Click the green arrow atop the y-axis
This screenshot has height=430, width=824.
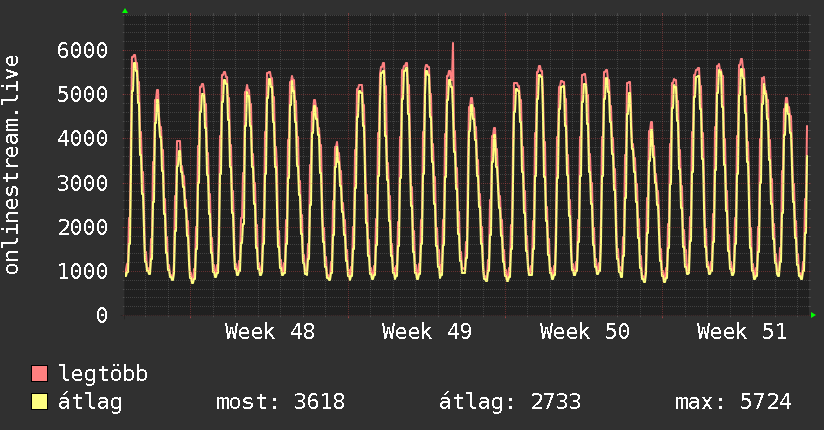point(125,11)
